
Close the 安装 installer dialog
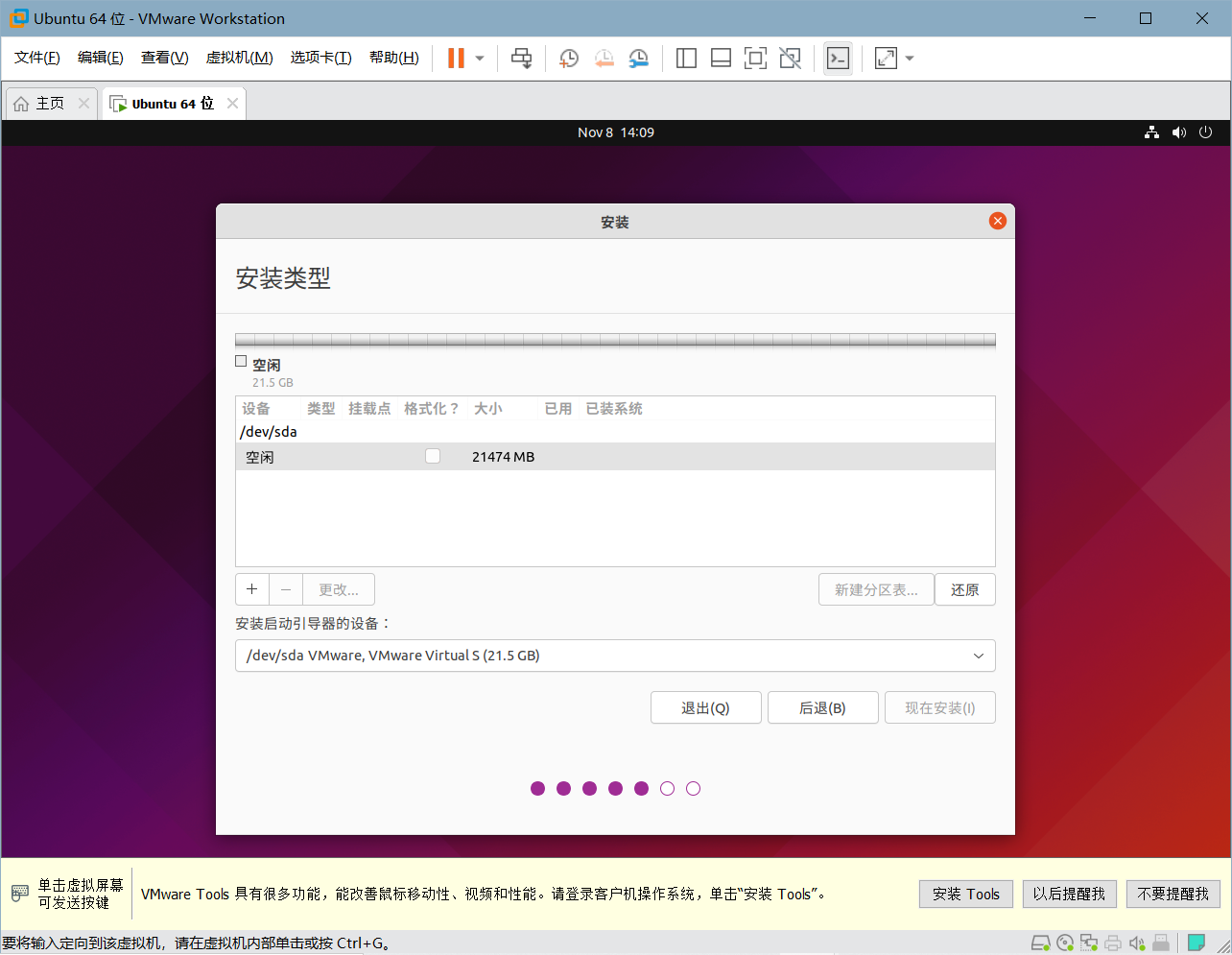pyautogui.click(x=998, y=221)
